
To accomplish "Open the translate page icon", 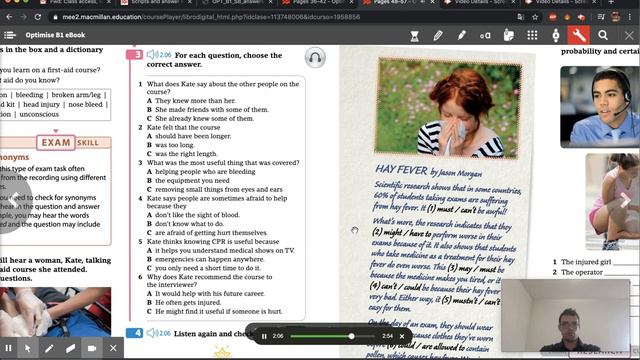I will click(x=520, y=17).
